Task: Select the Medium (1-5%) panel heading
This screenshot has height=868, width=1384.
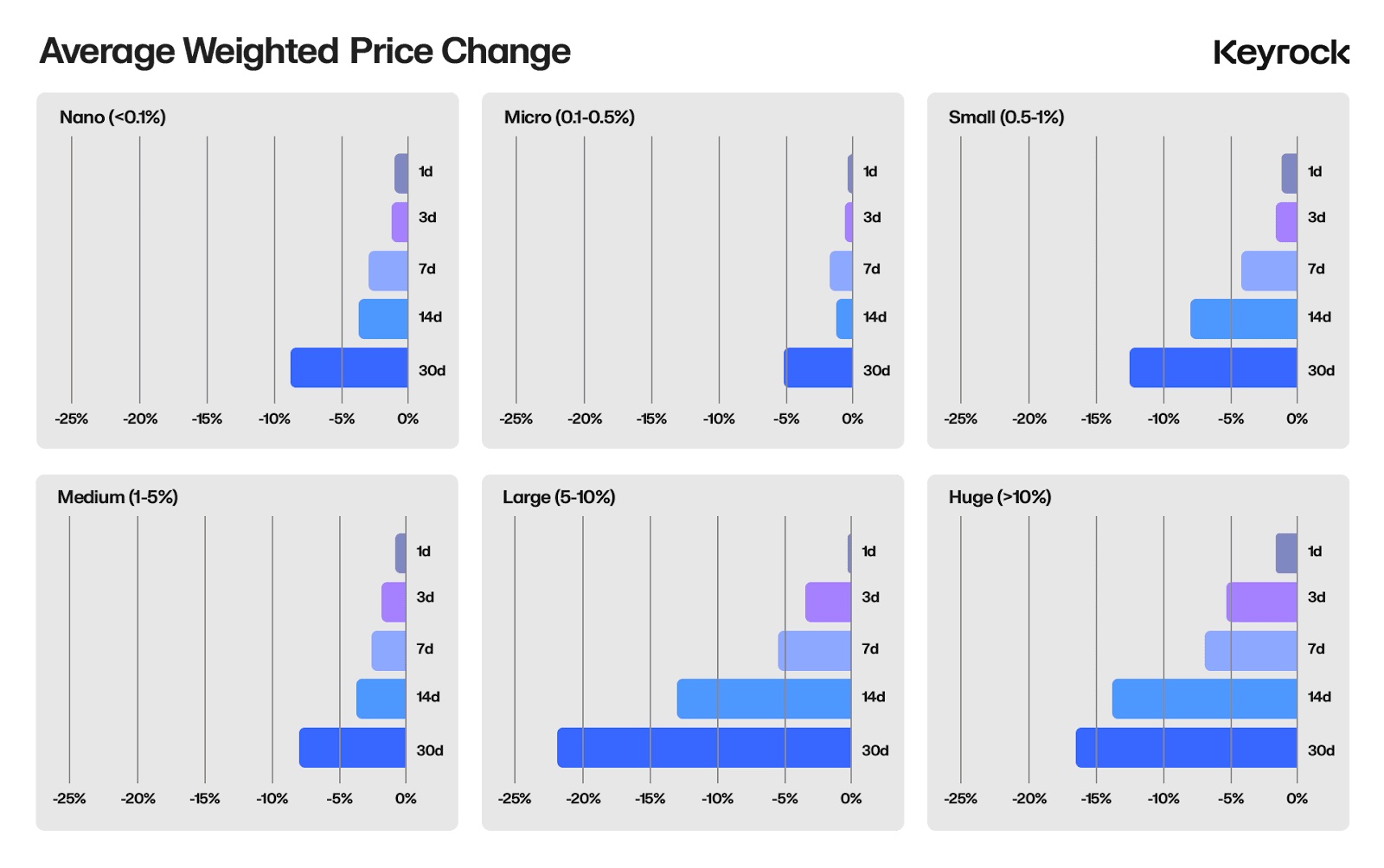Action: coord(118,497)
